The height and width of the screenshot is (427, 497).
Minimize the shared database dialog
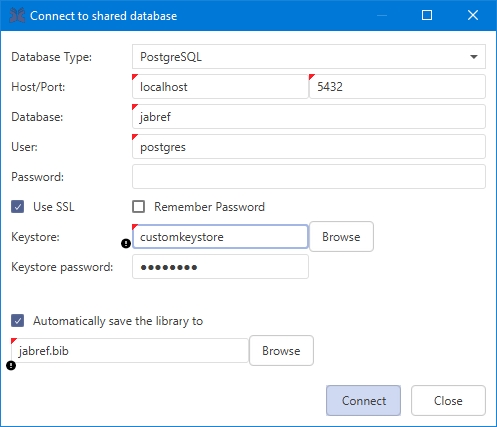(382, 15)
